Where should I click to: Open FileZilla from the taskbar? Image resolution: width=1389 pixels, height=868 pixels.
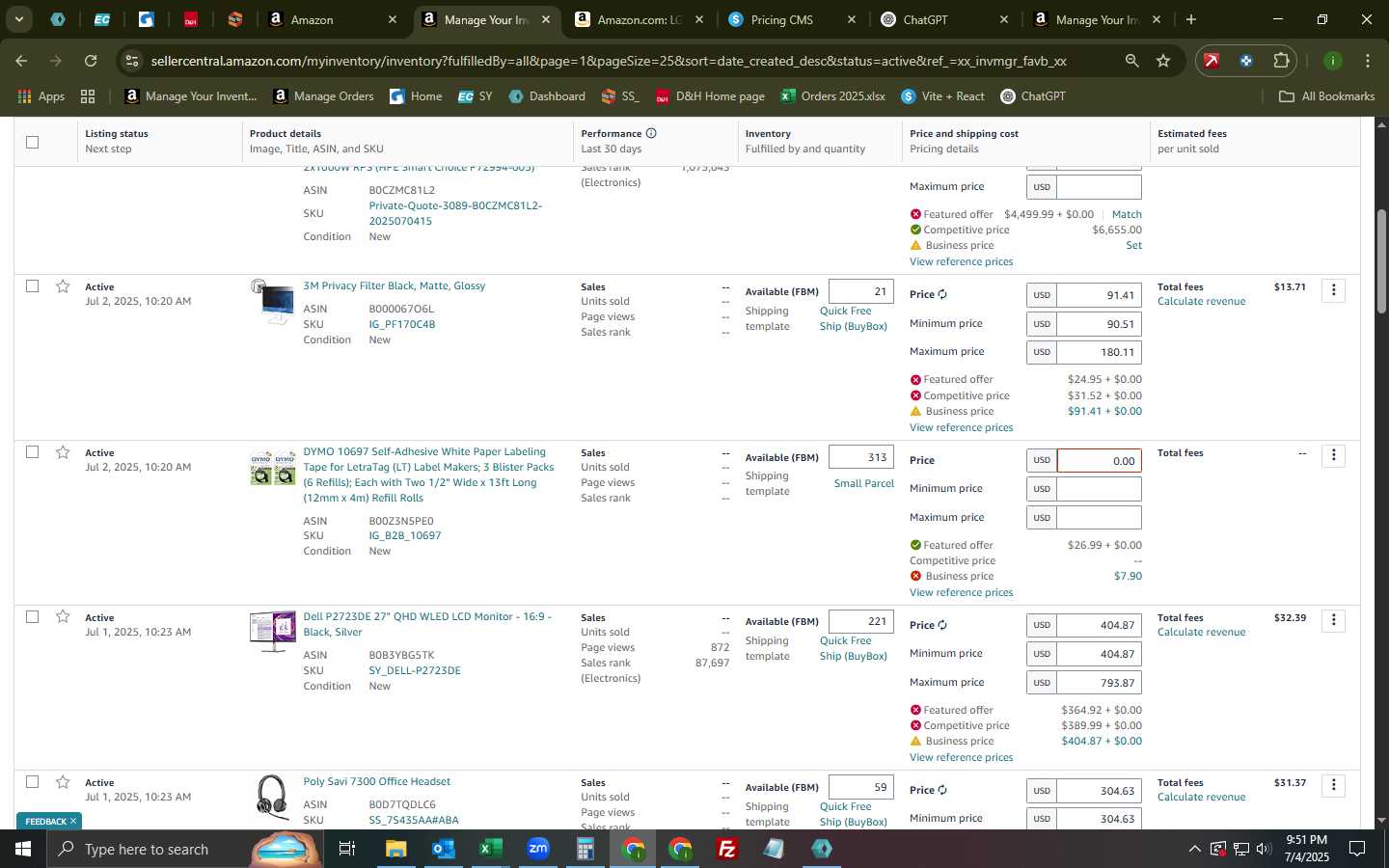727,849
